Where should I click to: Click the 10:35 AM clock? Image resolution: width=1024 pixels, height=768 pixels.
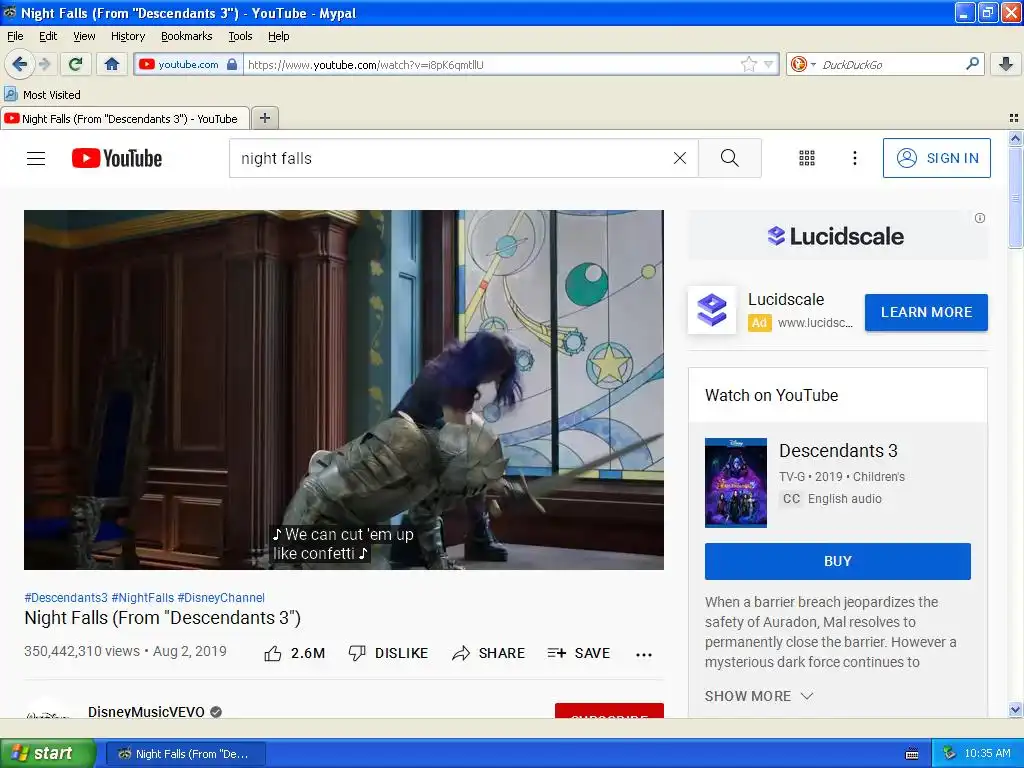coord(987,754)
